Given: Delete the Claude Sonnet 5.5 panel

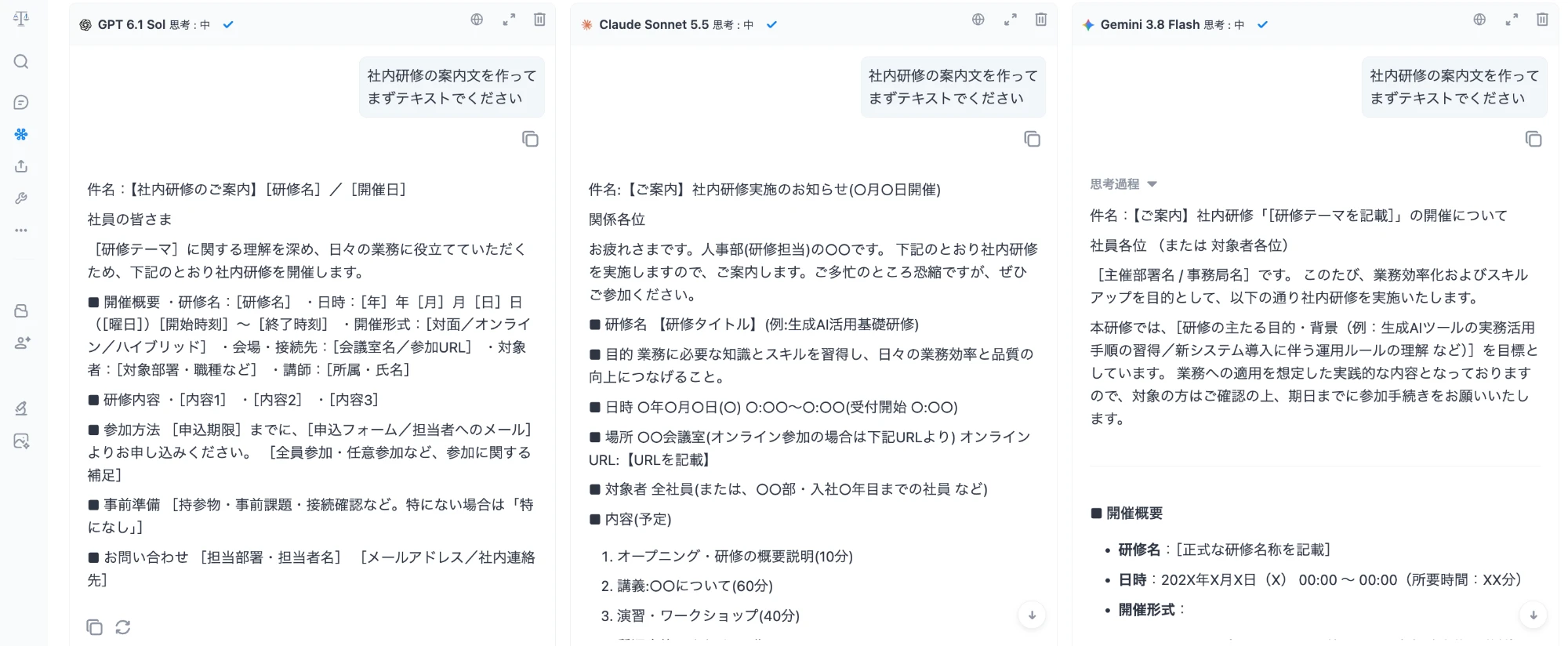Looking at the screenshot, I should tap(1040, 20).
